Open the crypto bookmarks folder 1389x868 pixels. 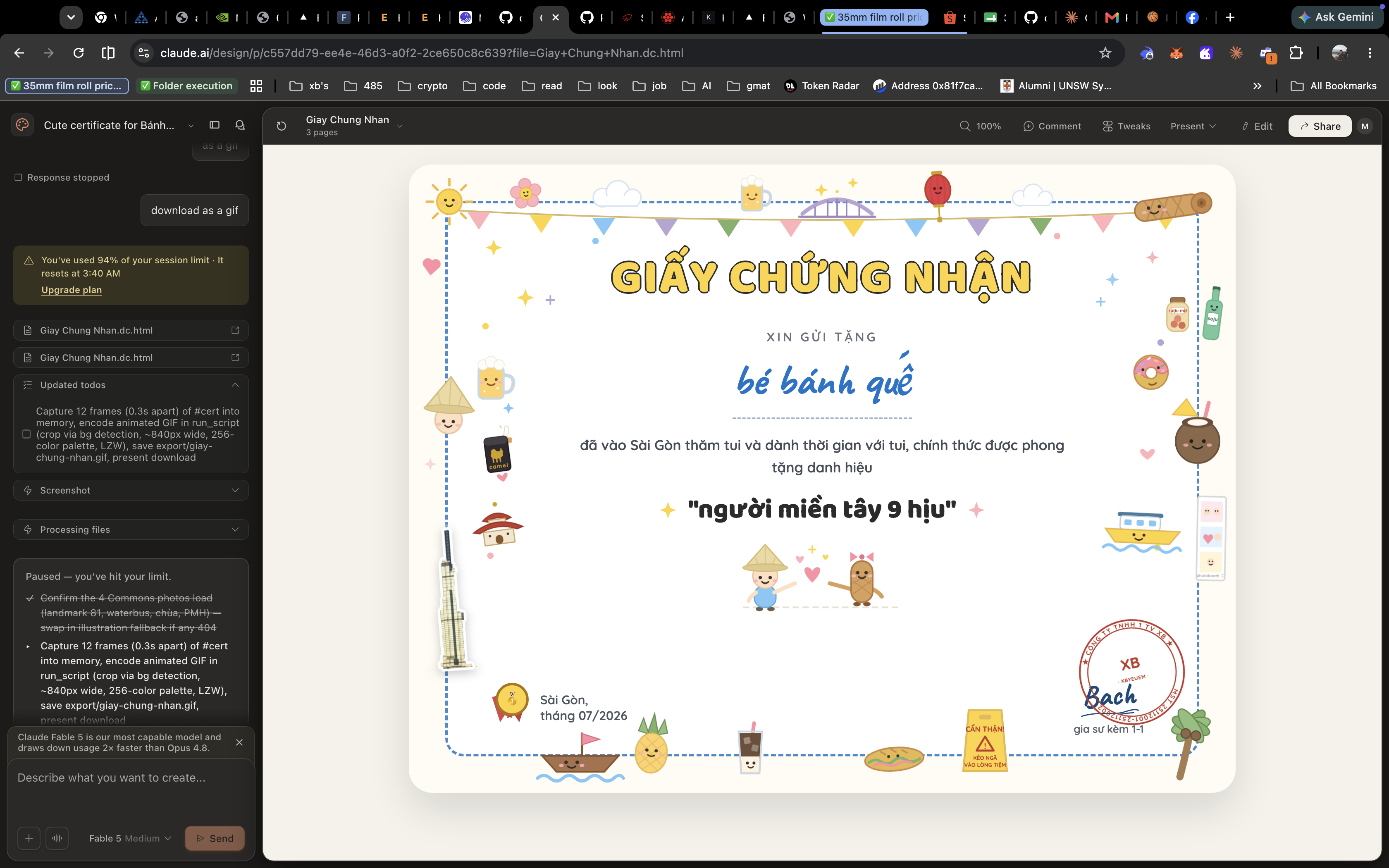tap(423, 86)
